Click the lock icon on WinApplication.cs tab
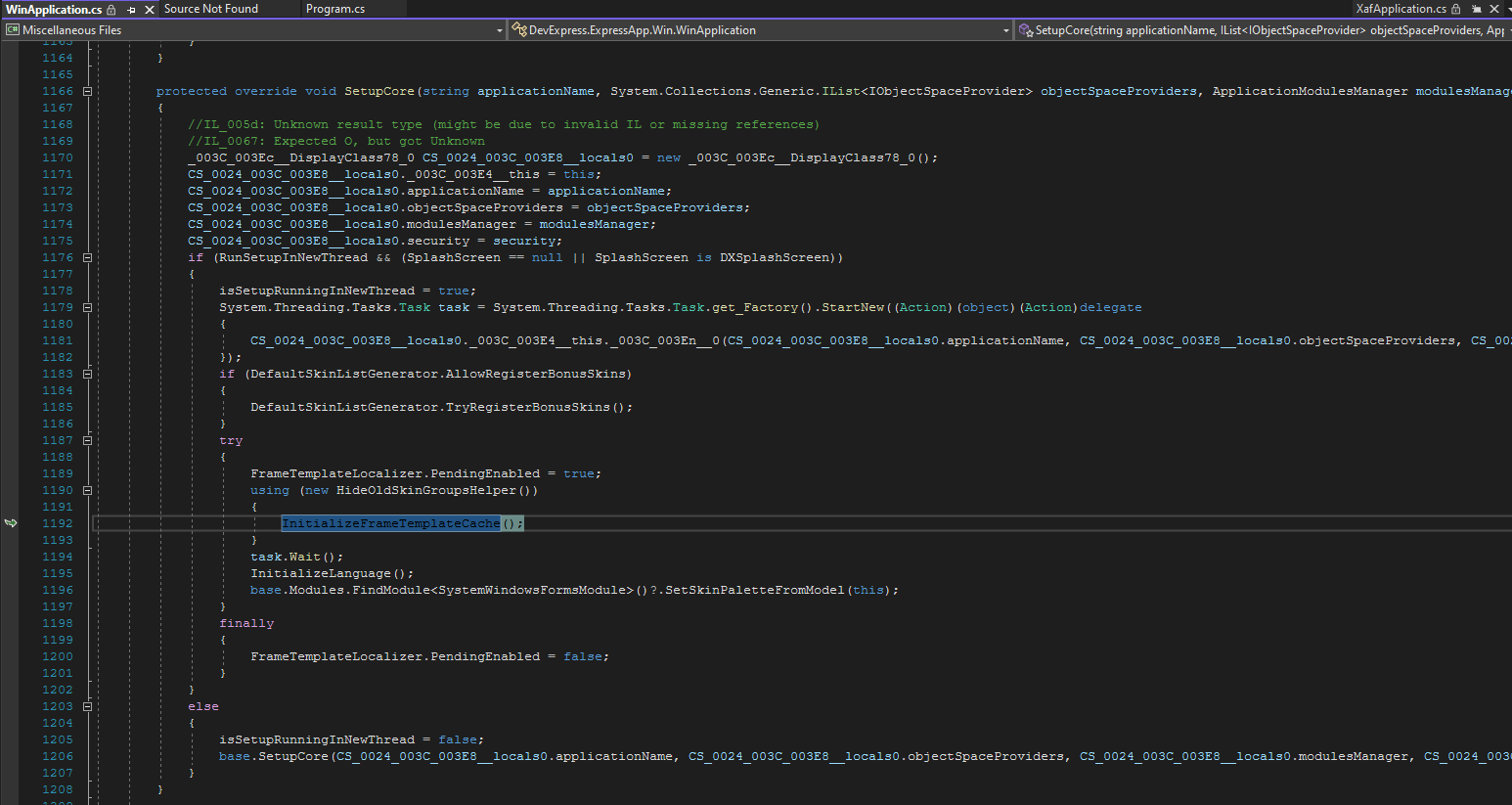1512x805 pixels. pos(111,10)
